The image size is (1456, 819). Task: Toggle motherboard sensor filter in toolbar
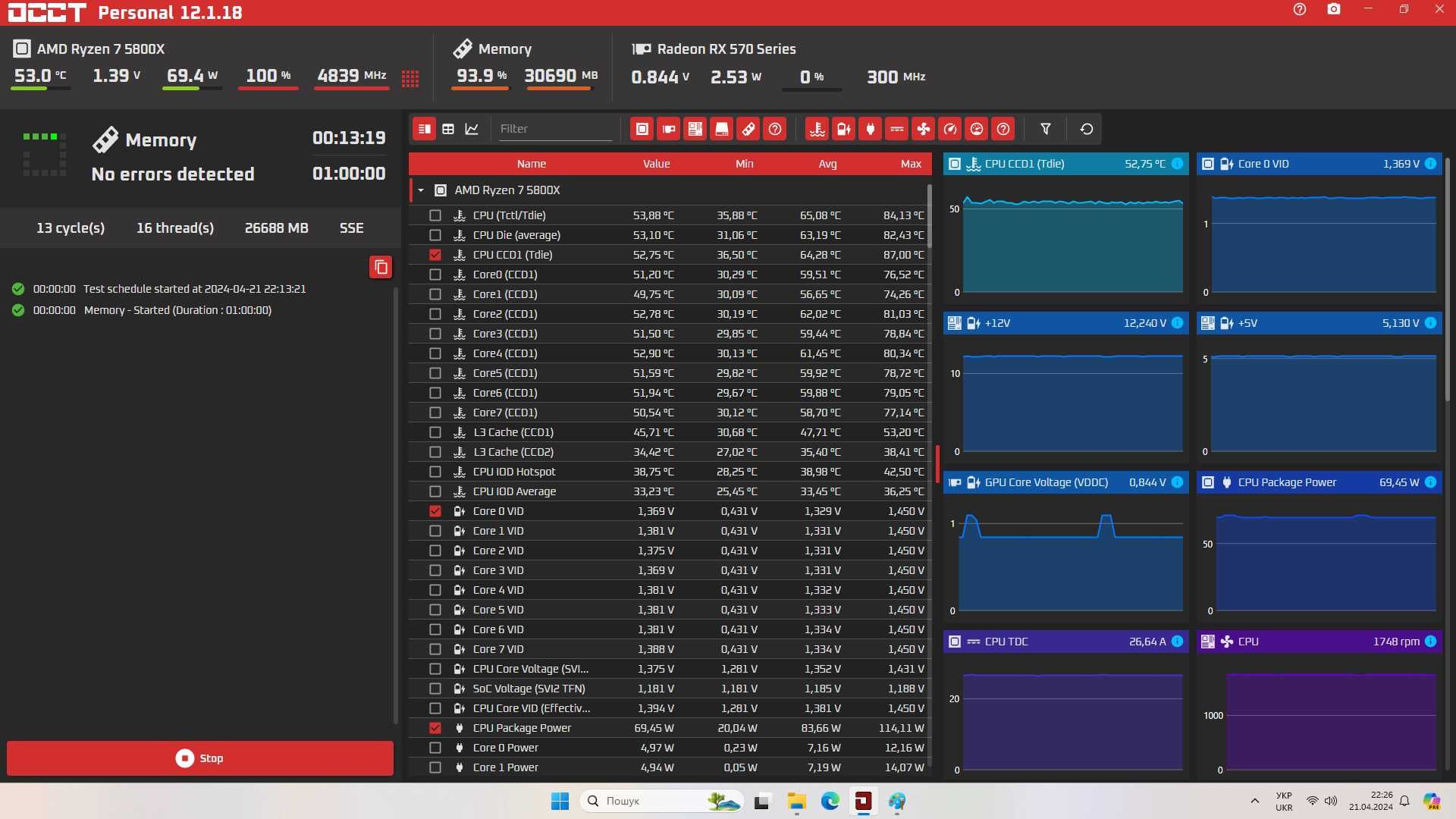695,129
